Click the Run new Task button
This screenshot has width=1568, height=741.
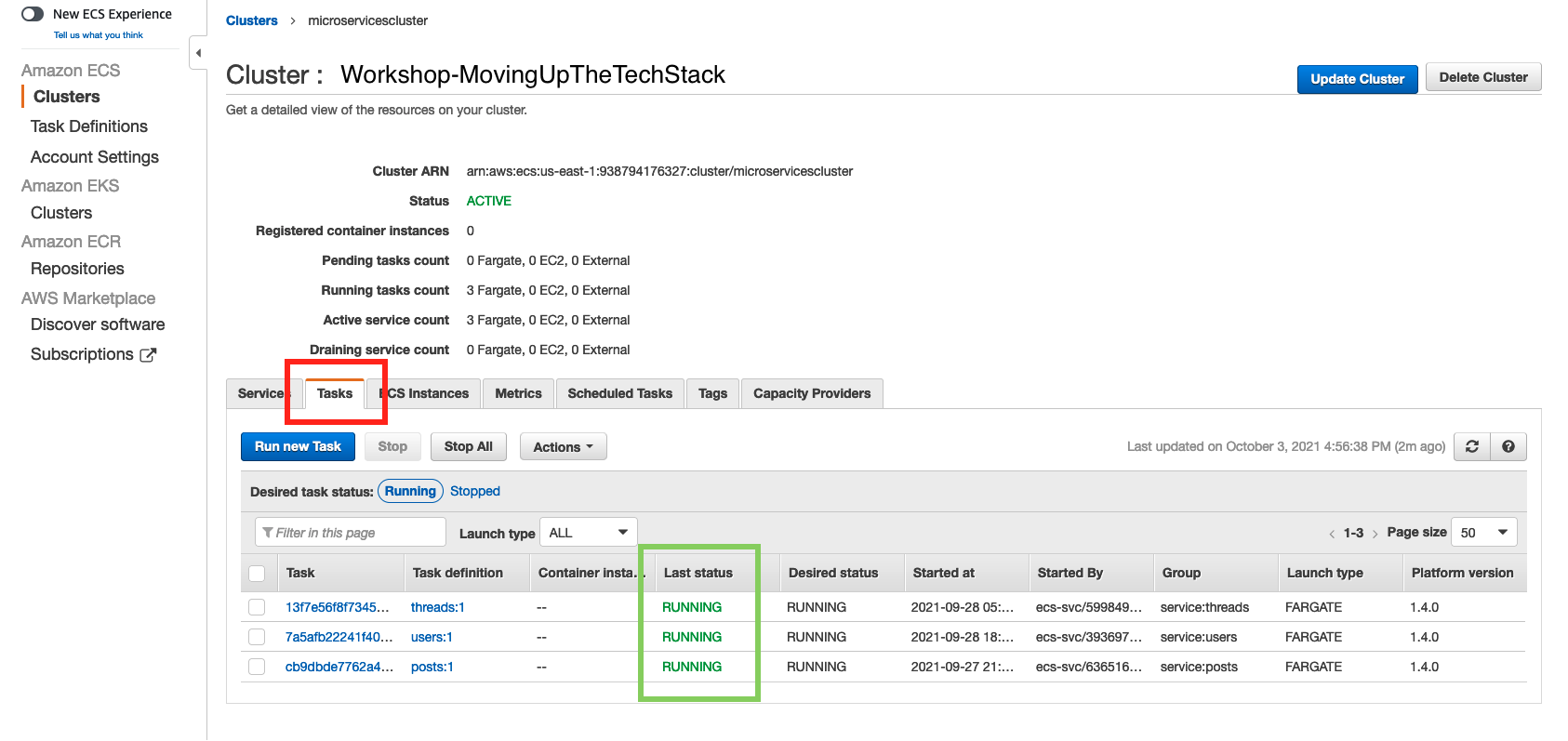click(x=298, y=446)
